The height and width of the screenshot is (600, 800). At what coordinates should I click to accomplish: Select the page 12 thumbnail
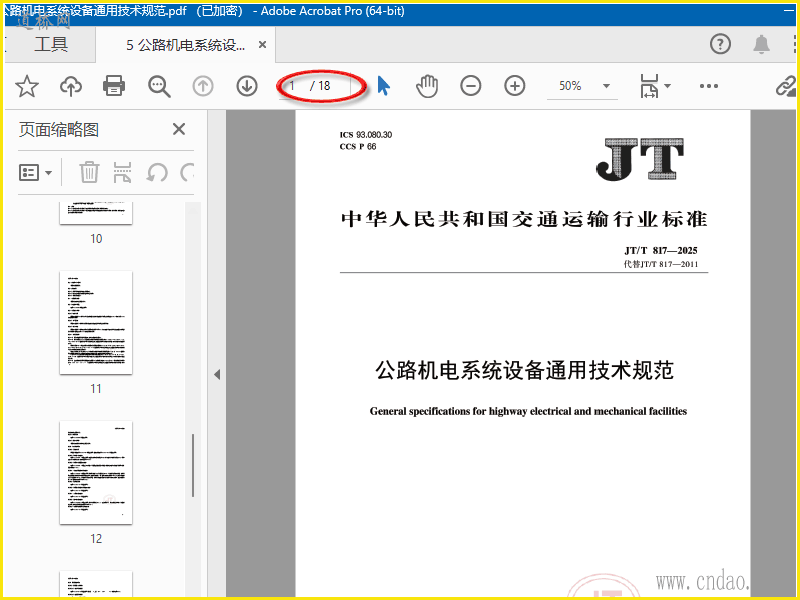(x=96, y=472)
